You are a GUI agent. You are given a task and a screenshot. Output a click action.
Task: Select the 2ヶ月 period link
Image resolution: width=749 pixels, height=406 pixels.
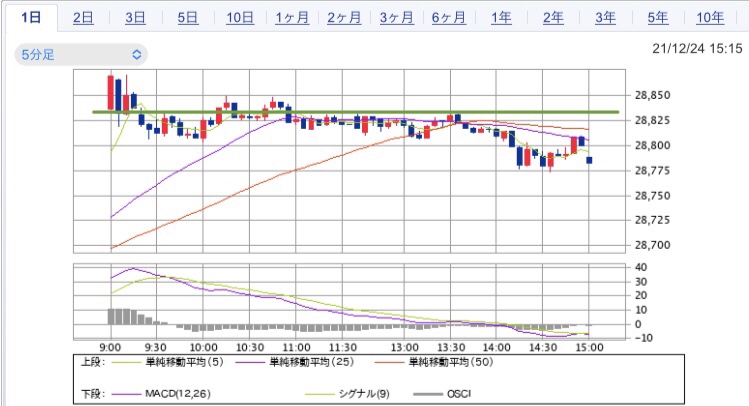click(x=344, y=18)
